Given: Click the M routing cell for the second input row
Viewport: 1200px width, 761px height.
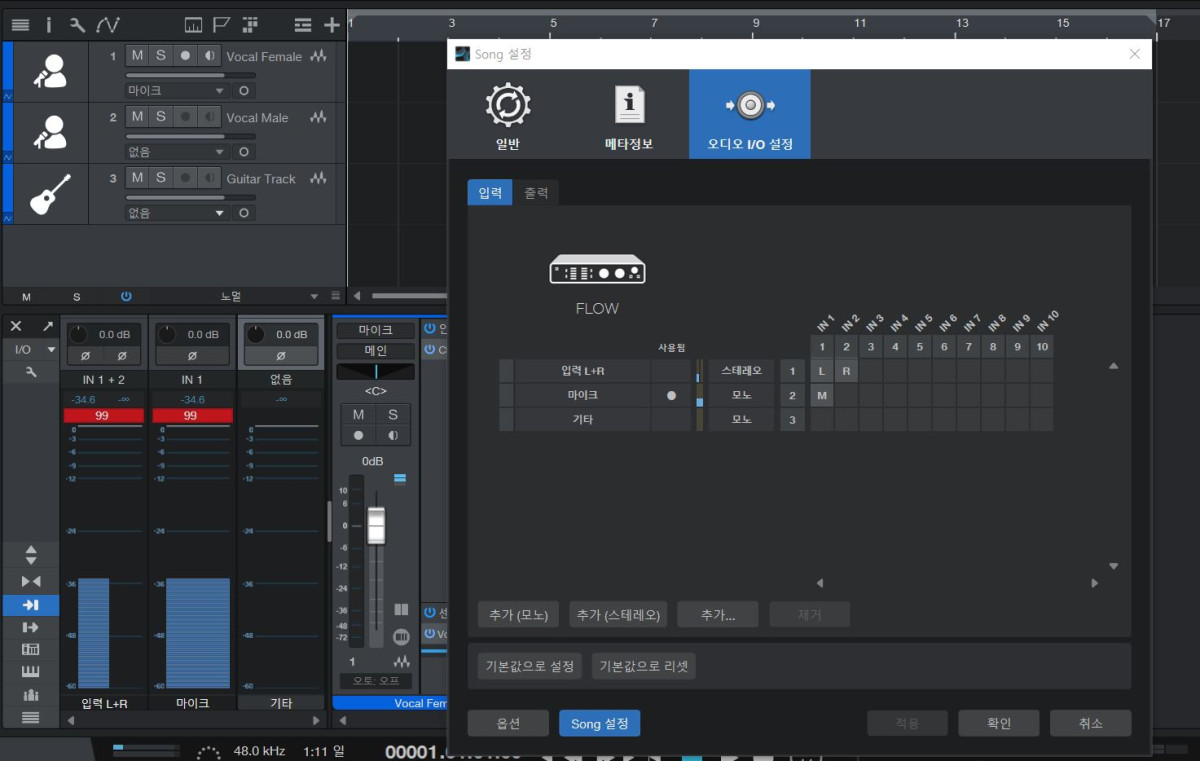Looking at the screenshot, I should pyautogui.click(x=821, y=395).
